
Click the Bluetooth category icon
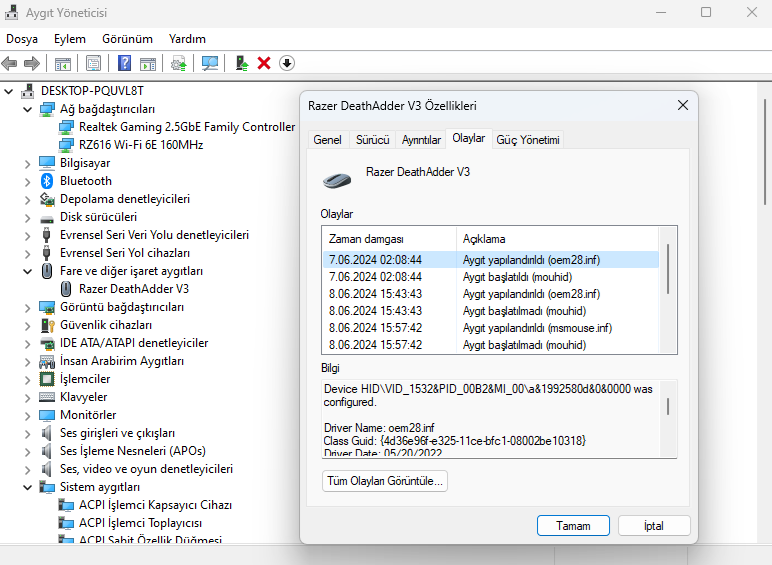tap(47, 181)
